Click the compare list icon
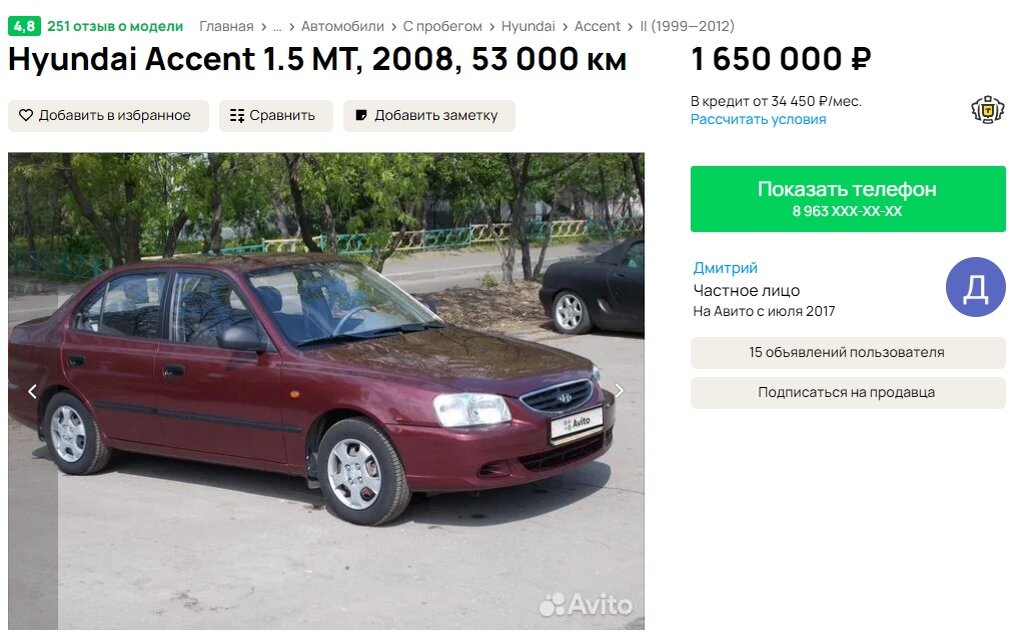 point(237,116)
